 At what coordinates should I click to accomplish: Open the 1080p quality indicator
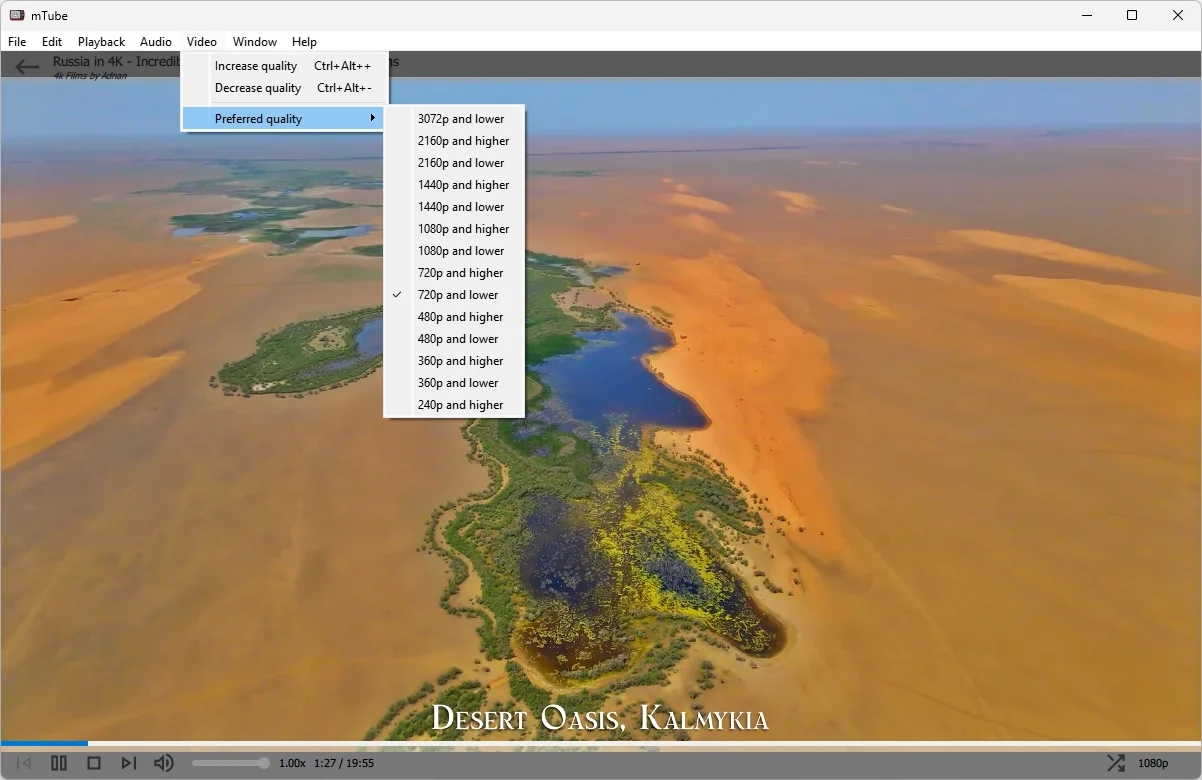(1152, 763)
